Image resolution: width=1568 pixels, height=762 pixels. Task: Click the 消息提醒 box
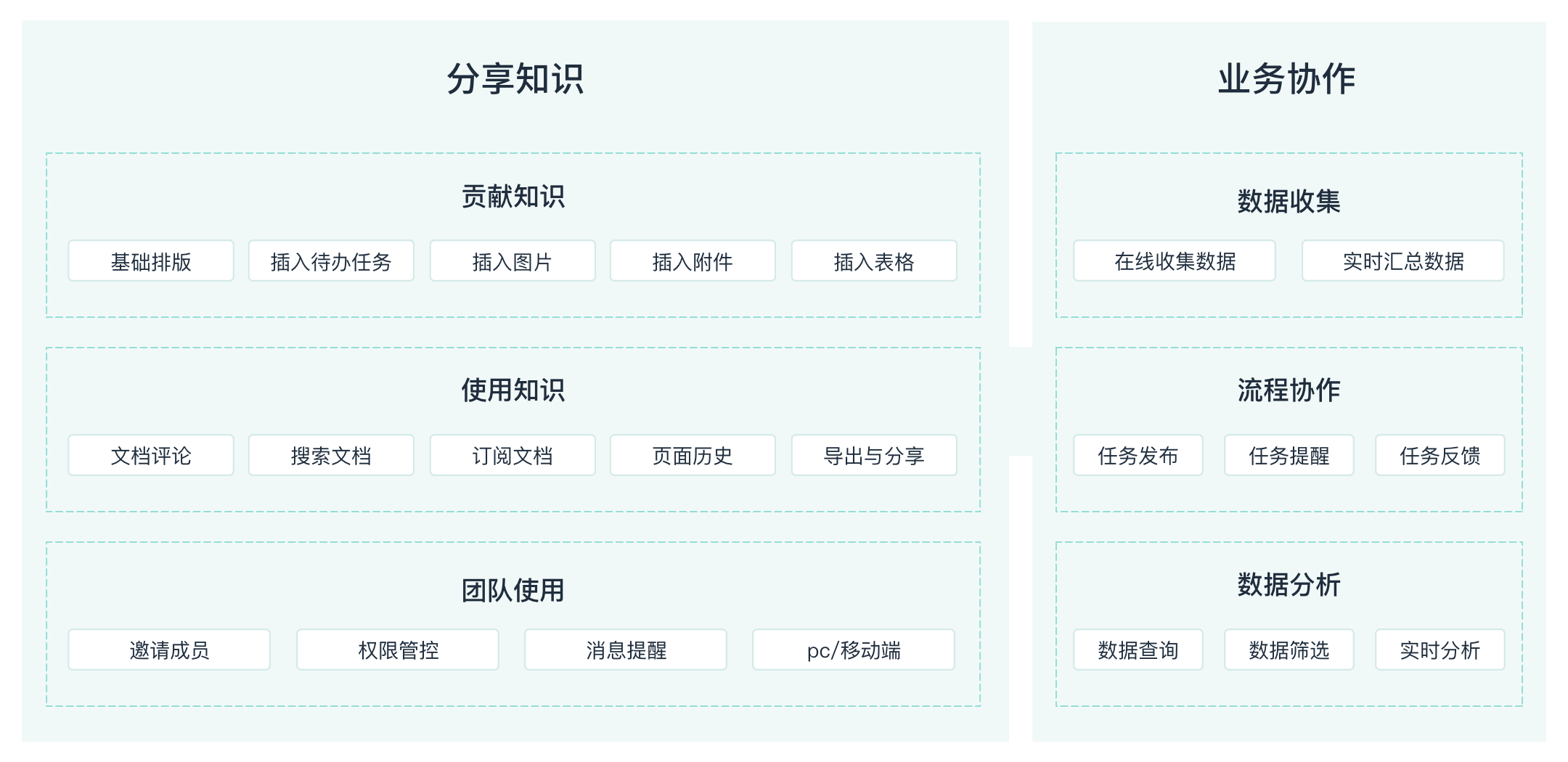coord(626,650)
